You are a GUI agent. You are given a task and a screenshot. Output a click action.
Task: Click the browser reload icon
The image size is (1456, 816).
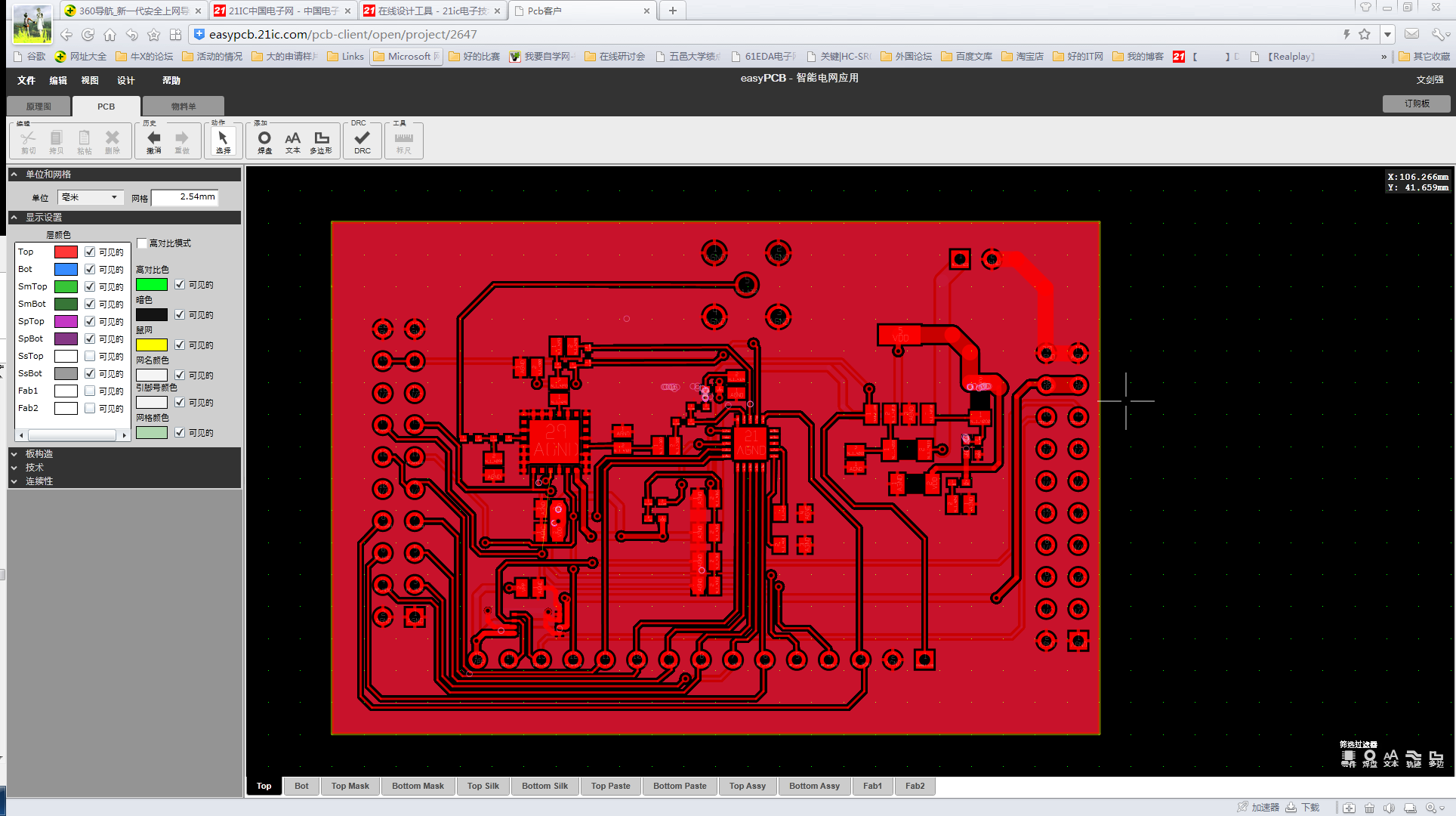tap(88, 35)
